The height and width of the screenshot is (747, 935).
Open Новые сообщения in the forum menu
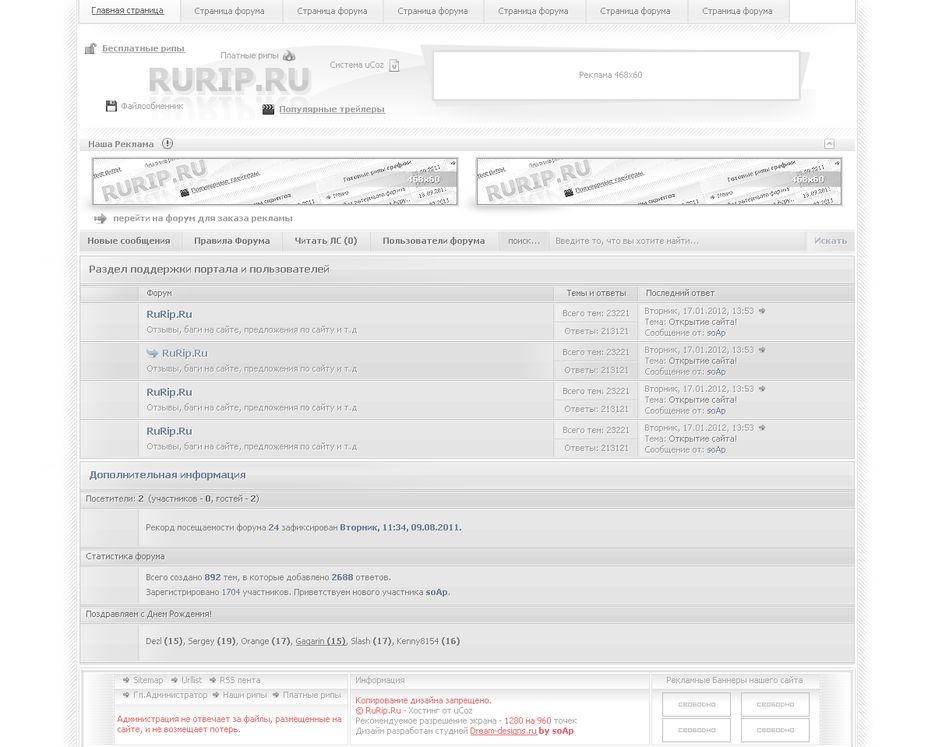click(129, 241)
